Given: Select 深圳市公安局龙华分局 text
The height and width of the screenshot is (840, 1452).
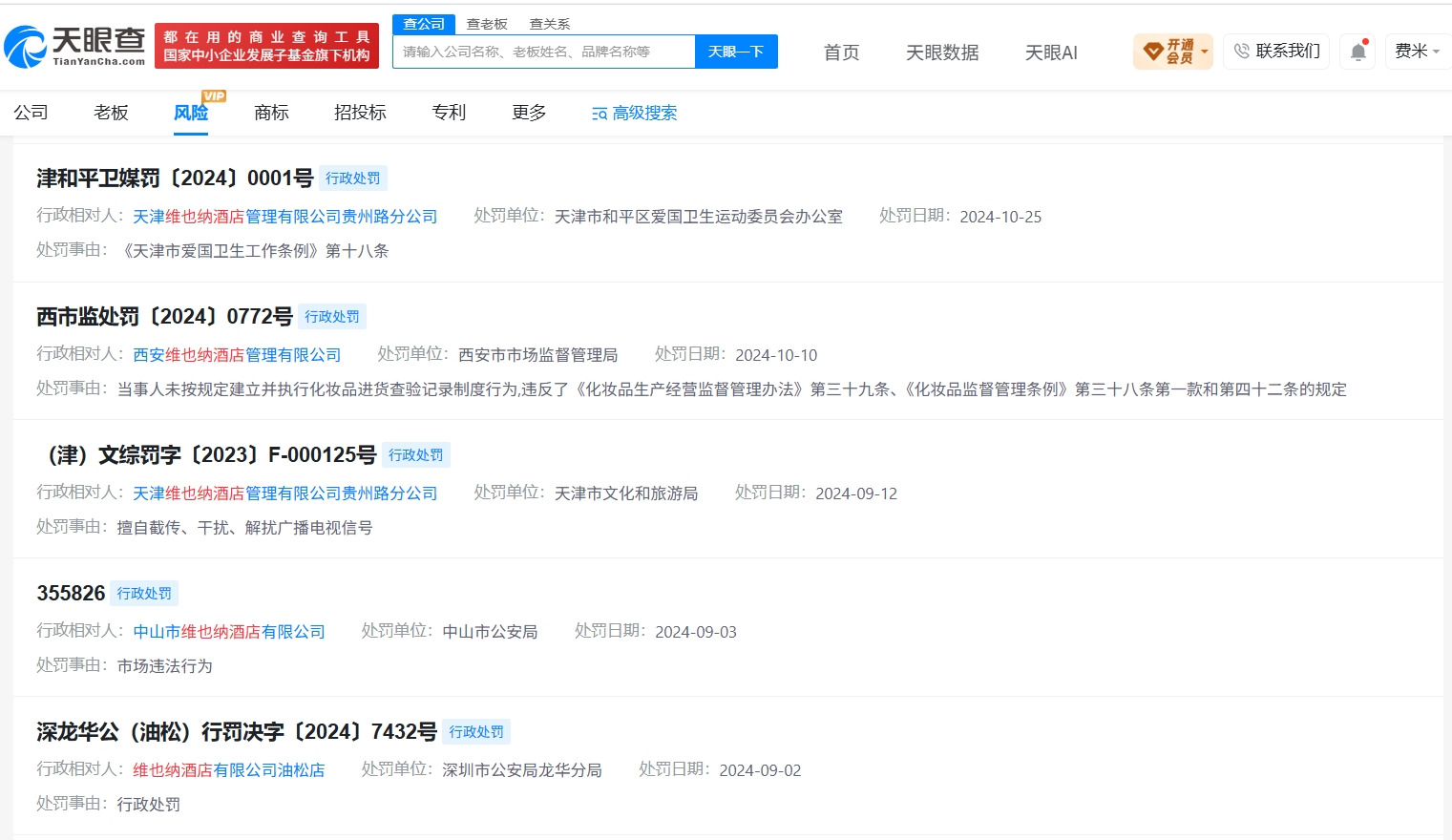Looking at the screenshot, I should coord(522,770).
